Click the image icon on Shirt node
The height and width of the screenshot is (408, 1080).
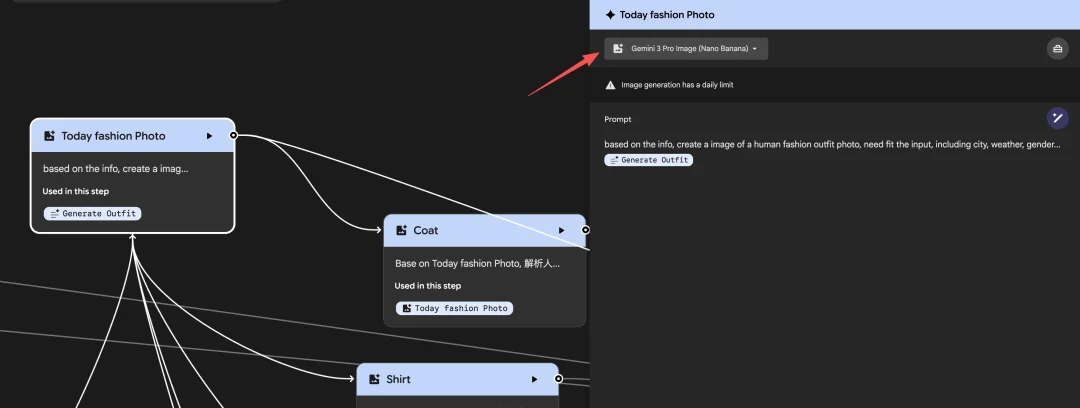[374, 379]
